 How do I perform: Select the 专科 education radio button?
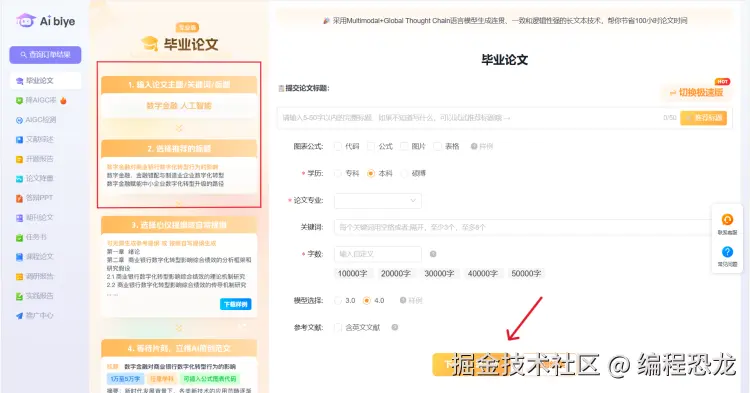pyautogui.click(x=338, y=173)
